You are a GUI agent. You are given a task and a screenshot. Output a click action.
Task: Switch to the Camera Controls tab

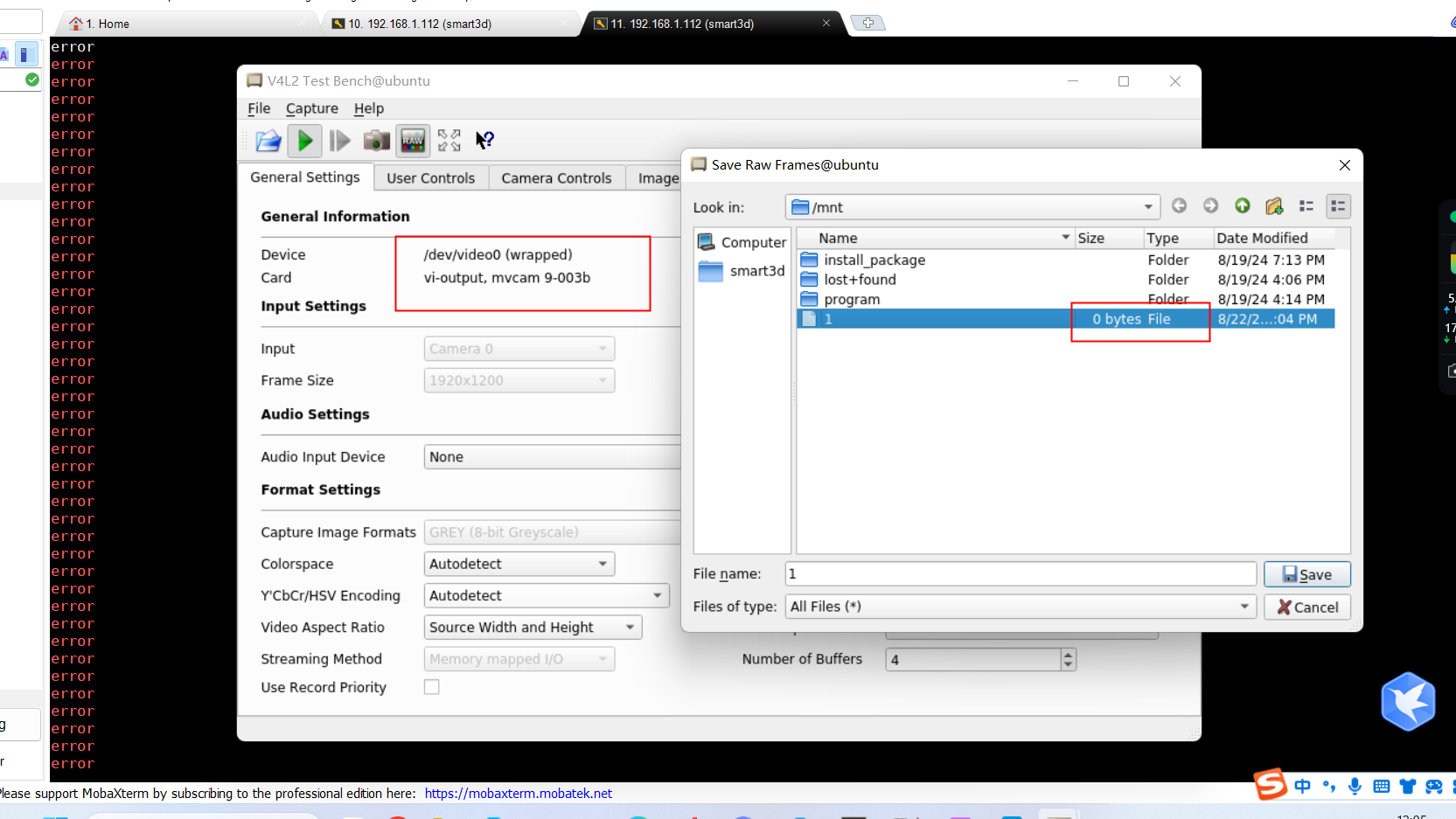click(556, 178)
